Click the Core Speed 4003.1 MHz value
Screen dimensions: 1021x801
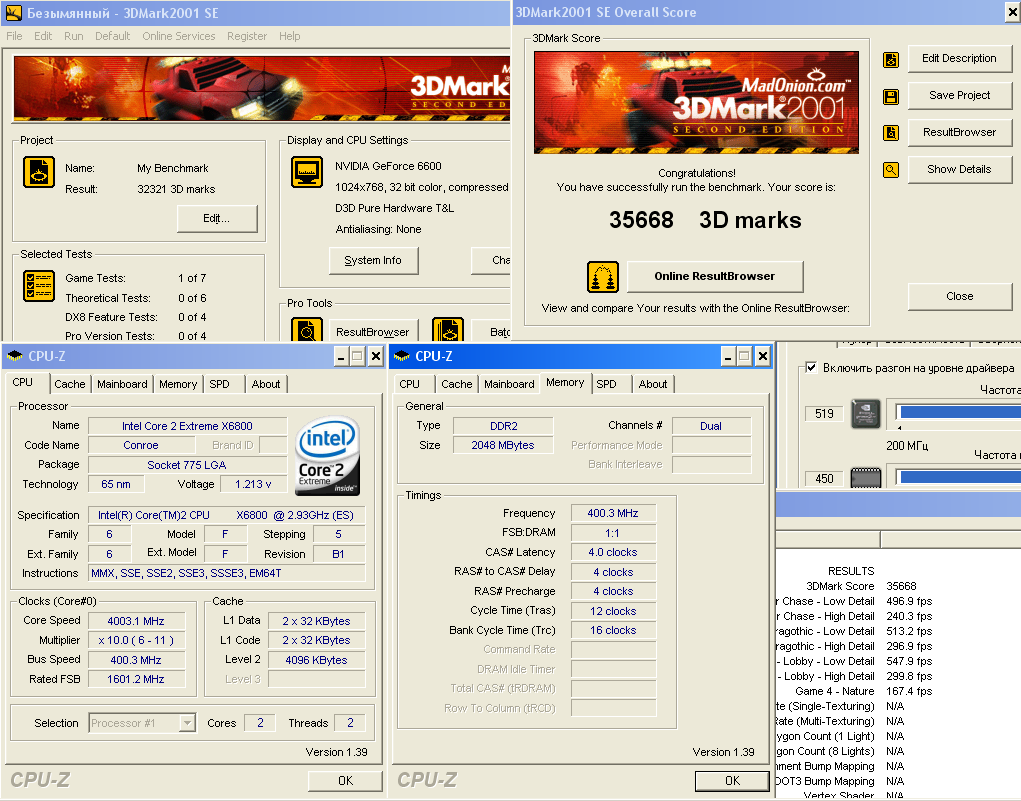137,621
